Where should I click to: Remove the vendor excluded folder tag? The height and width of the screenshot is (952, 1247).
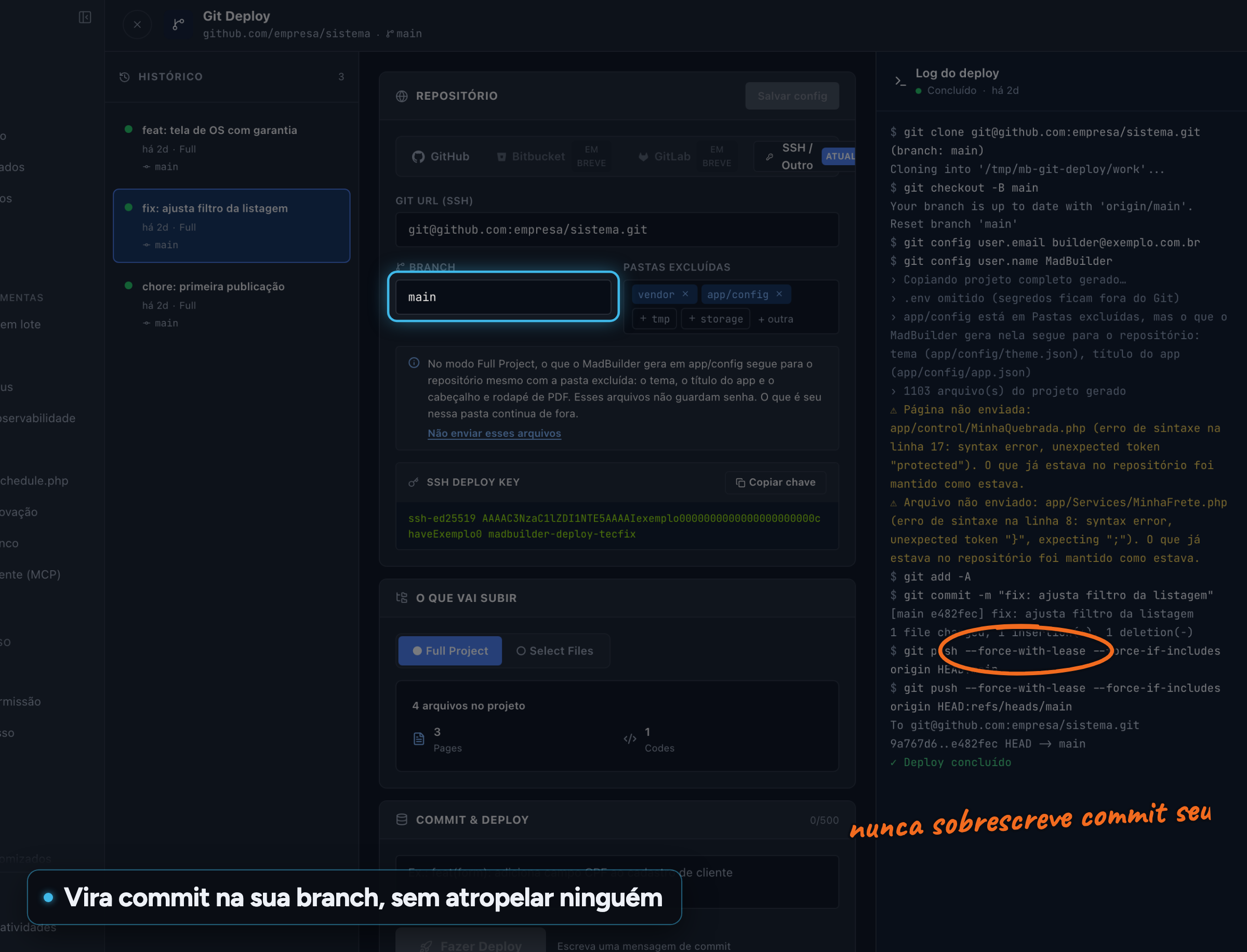(x=685, y=293)
